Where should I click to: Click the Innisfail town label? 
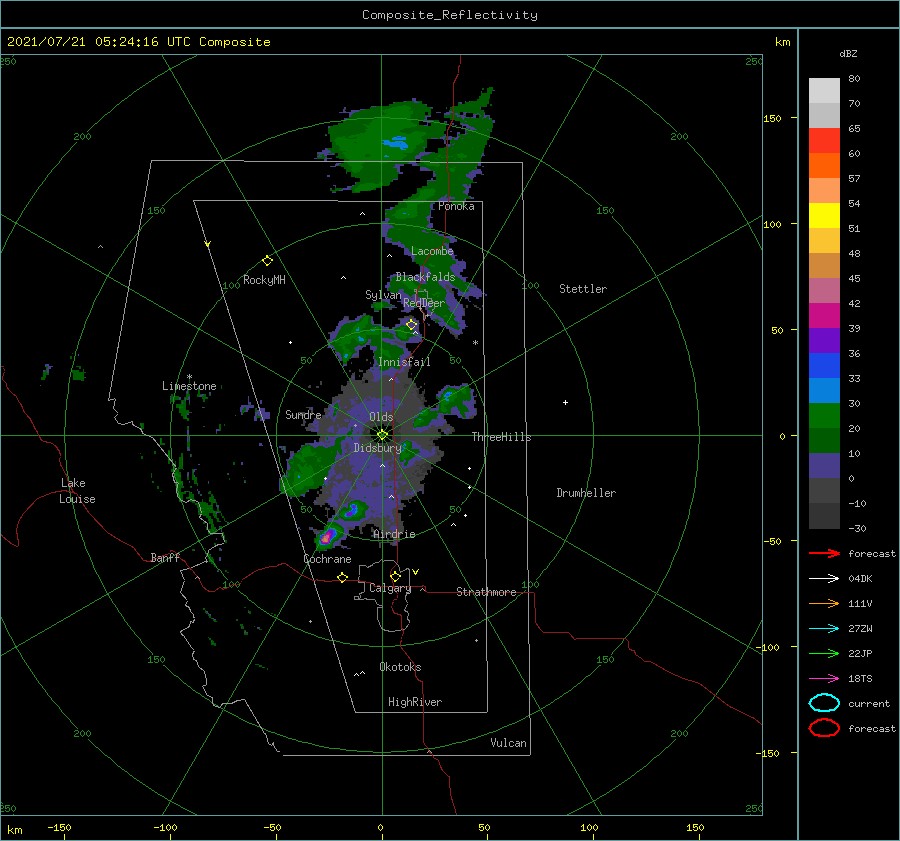pyautogui.click(x=404, y=362)
